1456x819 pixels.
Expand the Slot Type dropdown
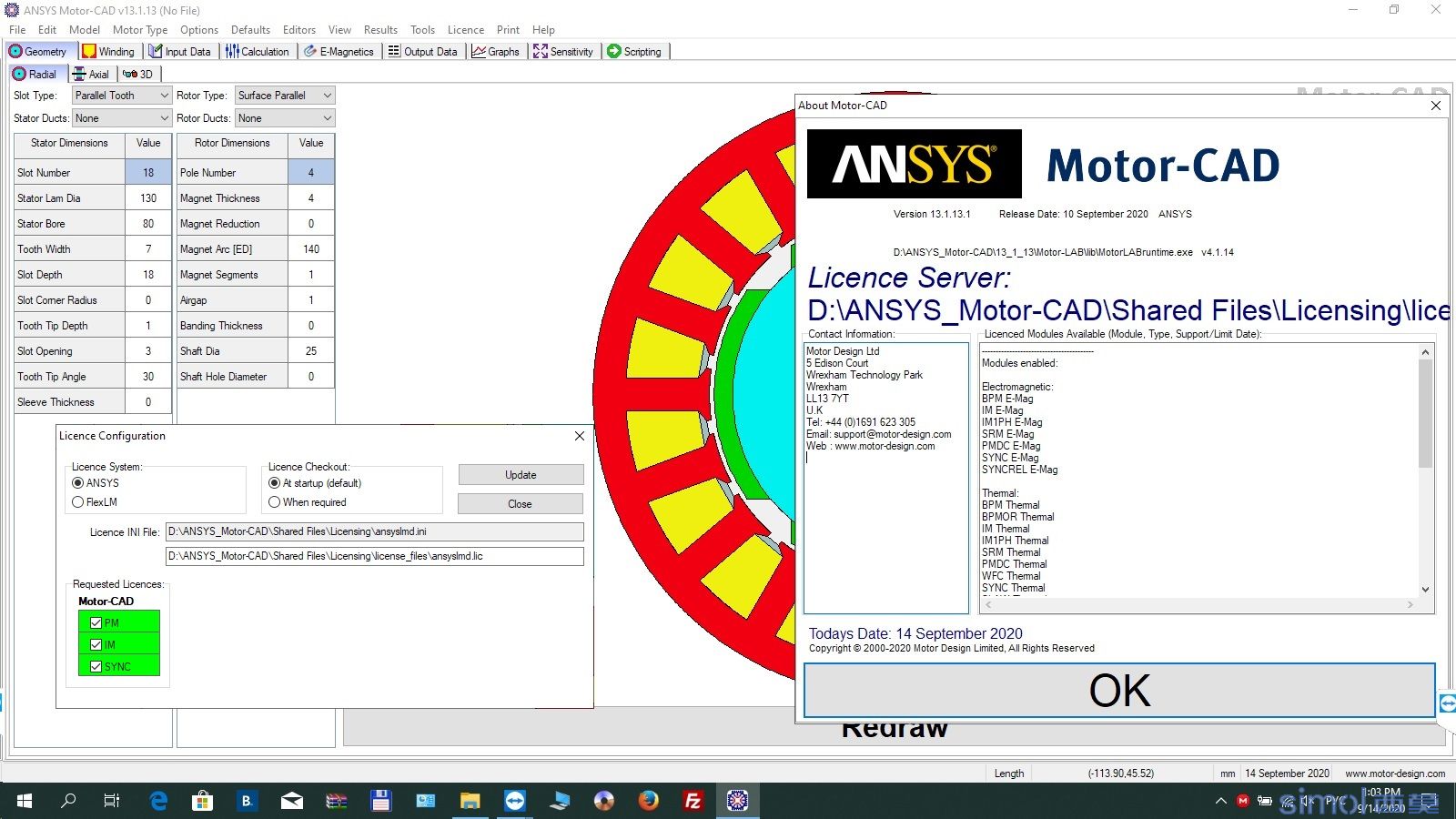click(x=164, y=96)
